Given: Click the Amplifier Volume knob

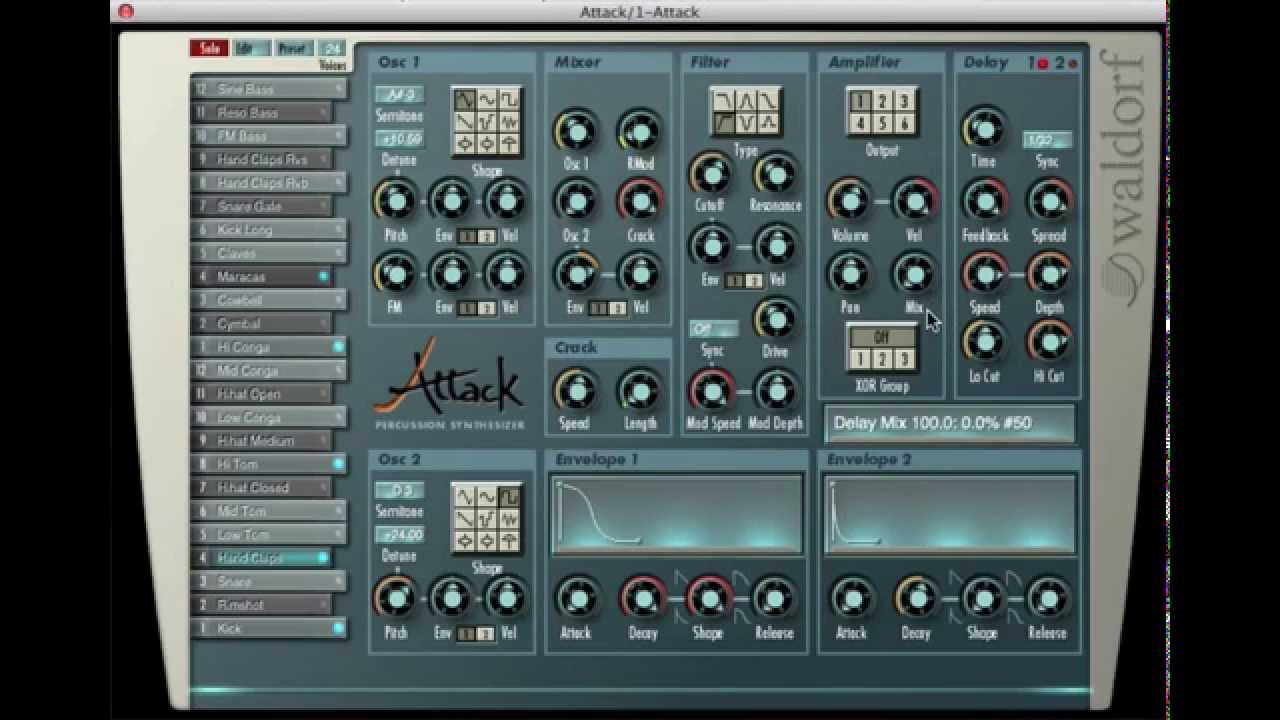Looking at the screenshot, I should coord(848,201).
